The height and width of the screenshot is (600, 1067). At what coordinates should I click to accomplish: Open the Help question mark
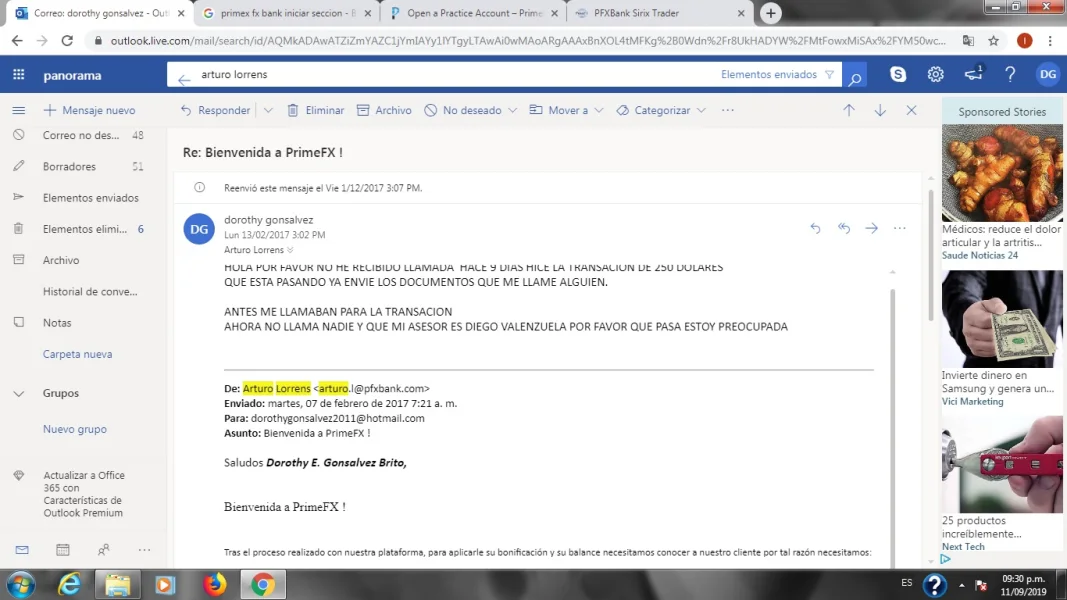pos(1011,75)
